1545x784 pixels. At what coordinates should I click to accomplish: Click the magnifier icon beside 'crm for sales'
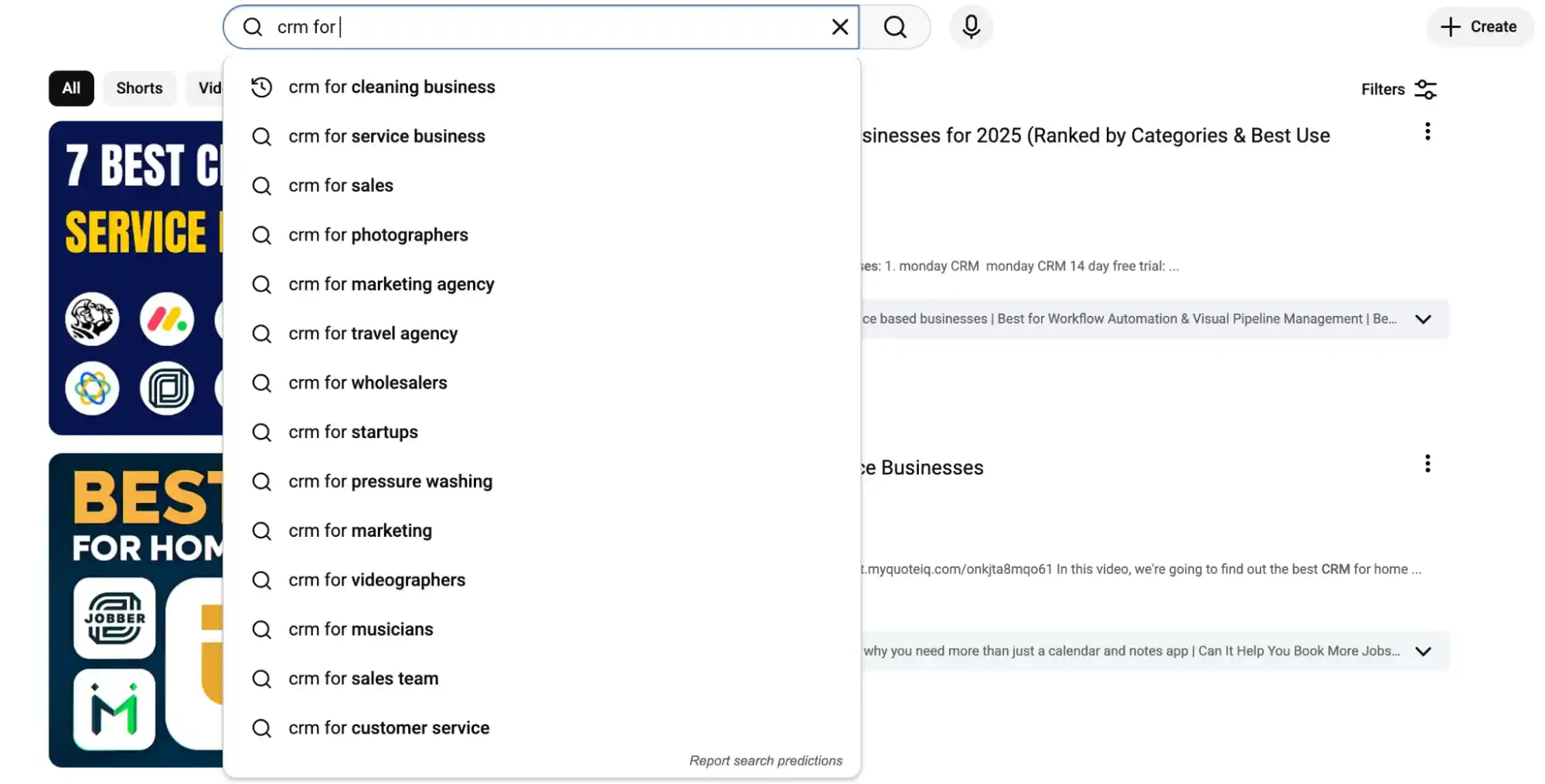[261, 185]
